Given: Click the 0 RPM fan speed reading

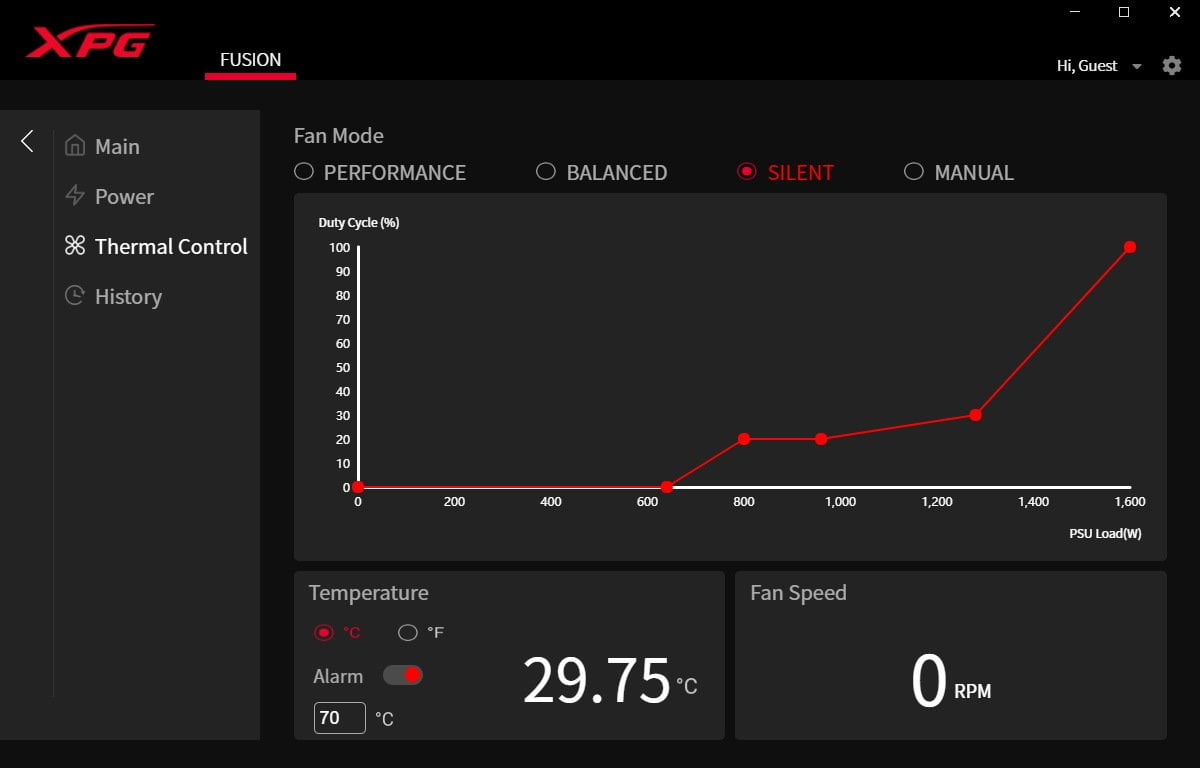Looking at the screenshot, I should tap(950, 681).
